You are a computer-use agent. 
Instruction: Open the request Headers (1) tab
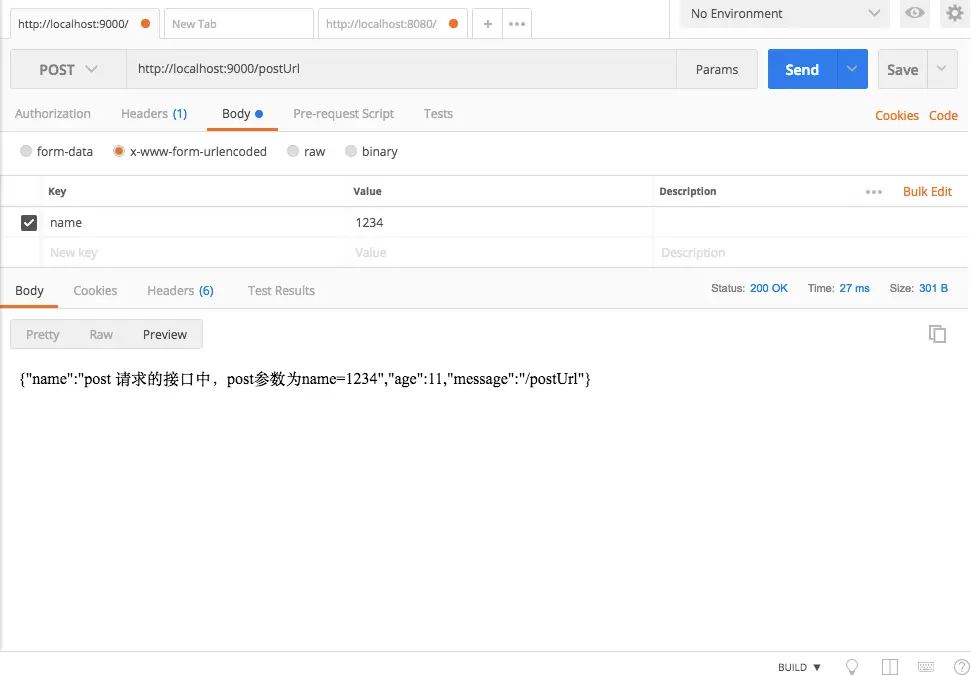click(154, 113)
